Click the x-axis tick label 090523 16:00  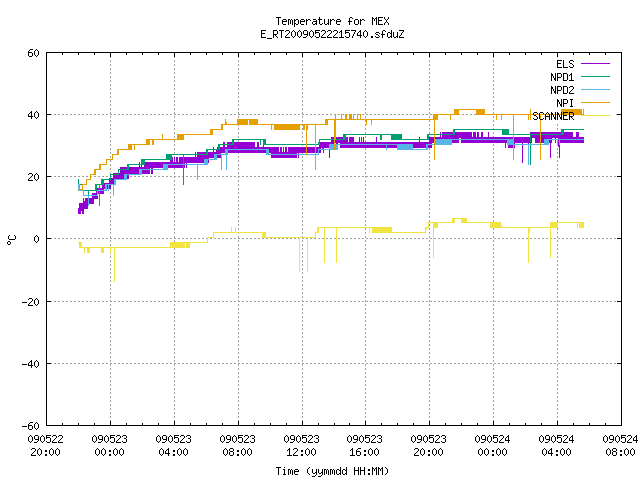click(x=364, y=446)
